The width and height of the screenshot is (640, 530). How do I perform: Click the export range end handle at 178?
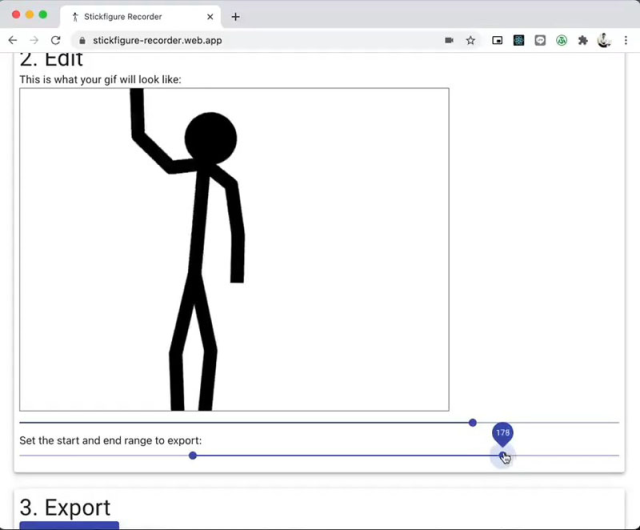[x=502, y=456]
